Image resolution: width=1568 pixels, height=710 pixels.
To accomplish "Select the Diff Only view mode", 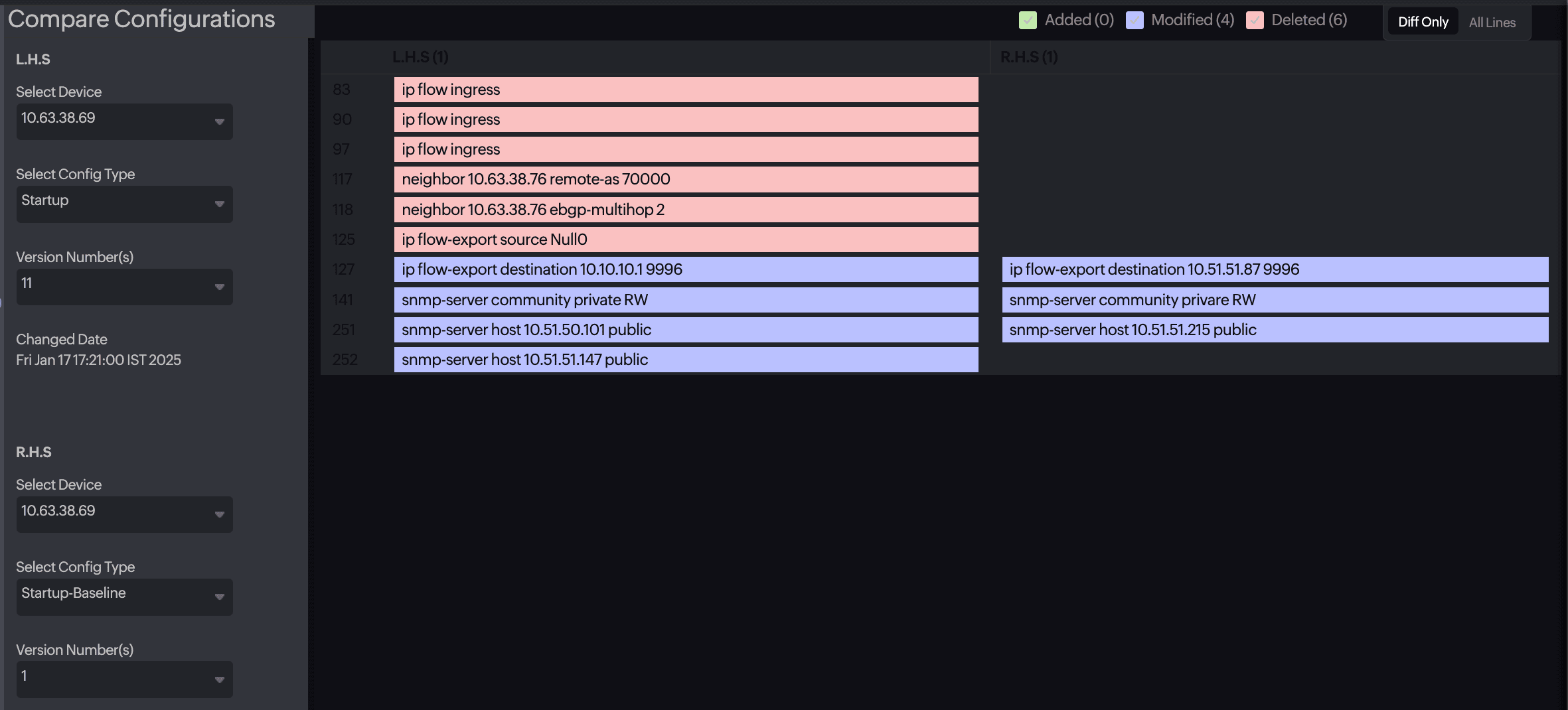I will tap(1423, 21).
